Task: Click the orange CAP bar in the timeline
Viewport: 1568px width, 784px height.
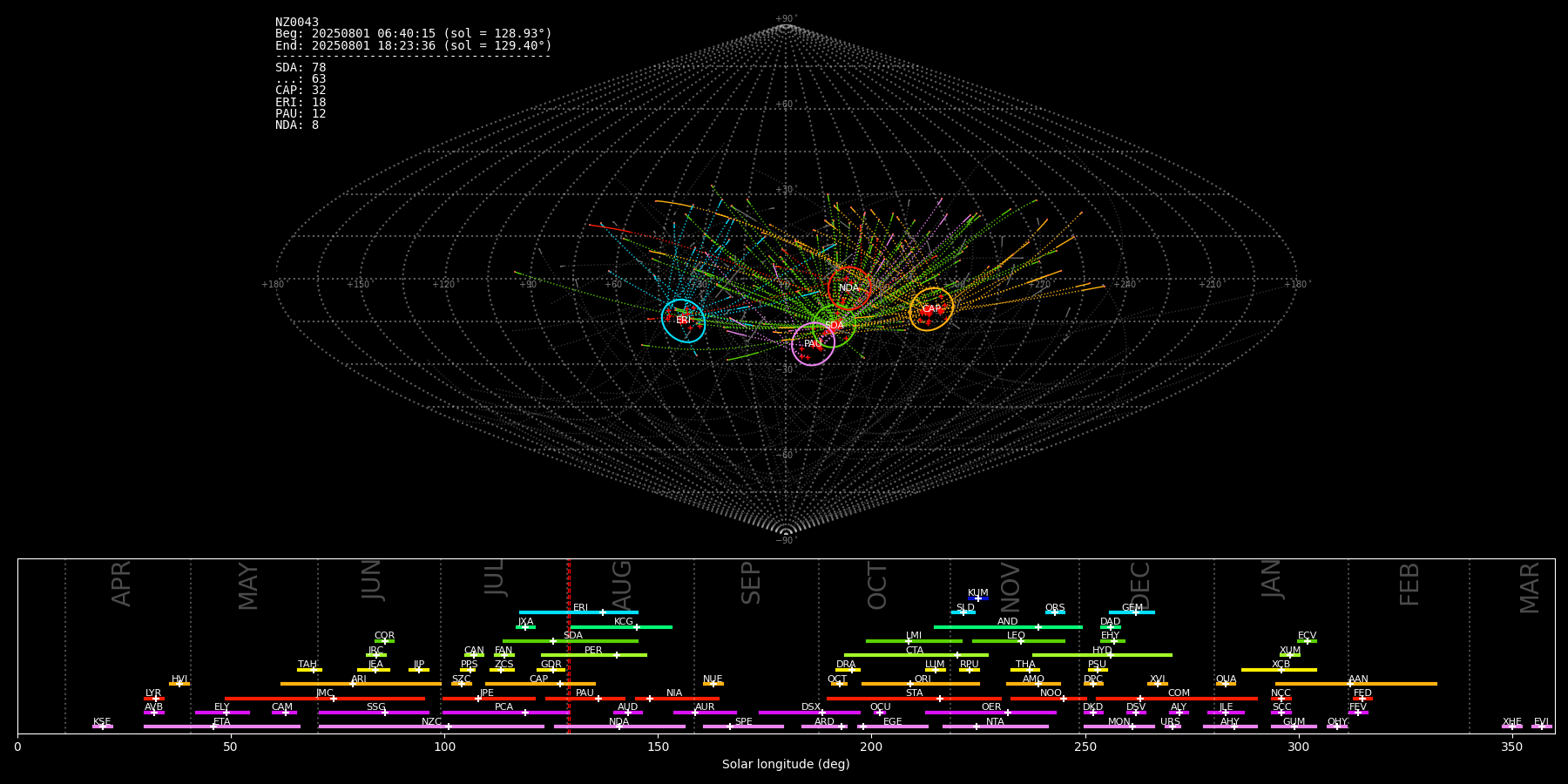Action: click(x=540, y=684)
